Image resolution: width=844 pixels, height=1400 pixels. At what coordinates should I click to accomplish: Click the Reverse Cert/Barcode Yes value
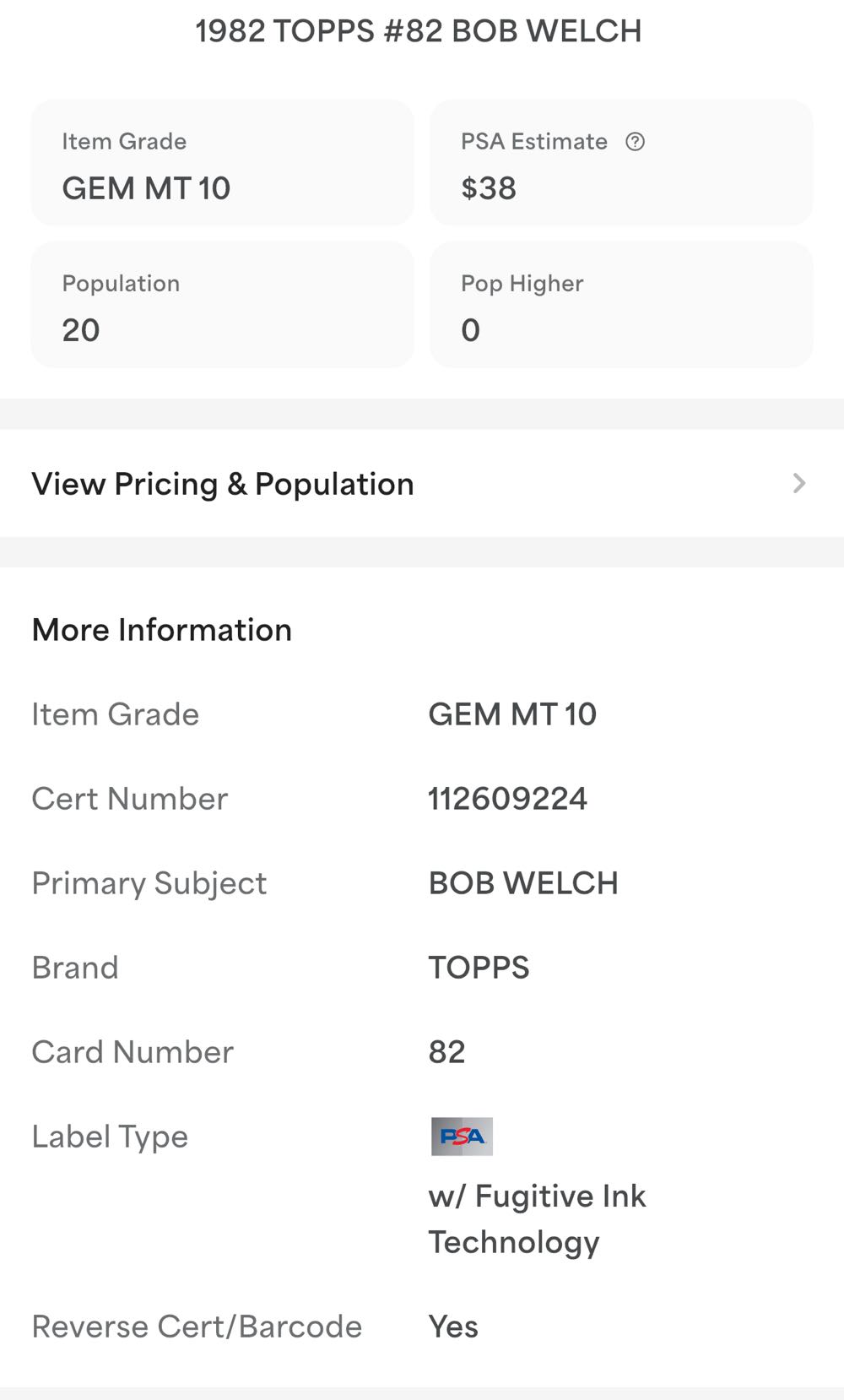453,1327
